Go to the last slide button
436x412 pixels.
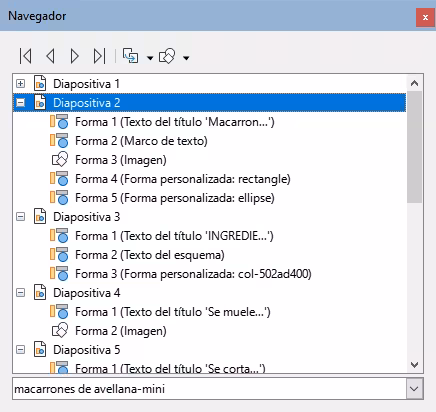pos(99,56)
